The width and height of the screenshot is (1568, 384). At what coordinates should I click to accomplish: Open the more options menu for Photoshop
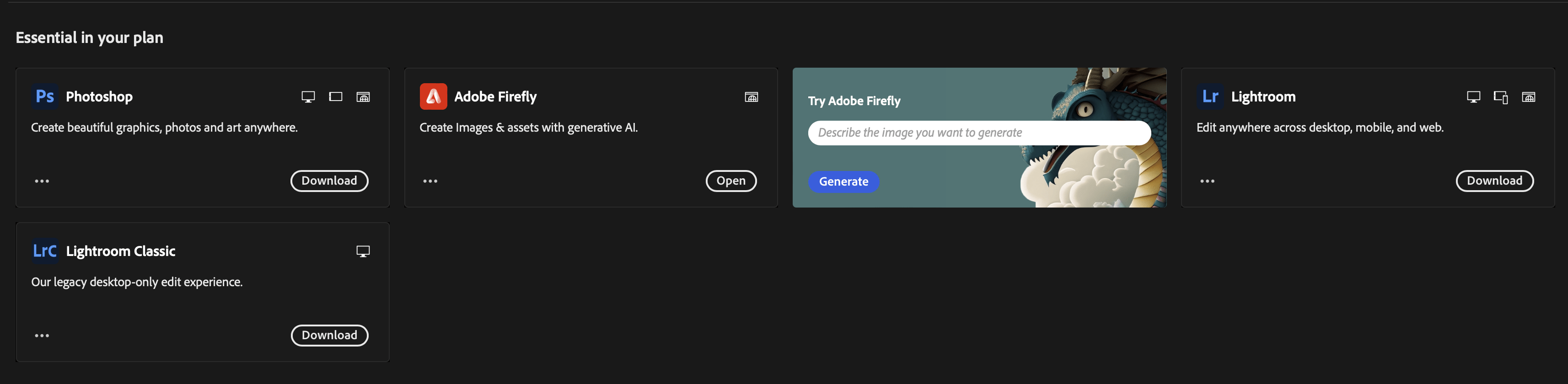[x=42, y=181]
